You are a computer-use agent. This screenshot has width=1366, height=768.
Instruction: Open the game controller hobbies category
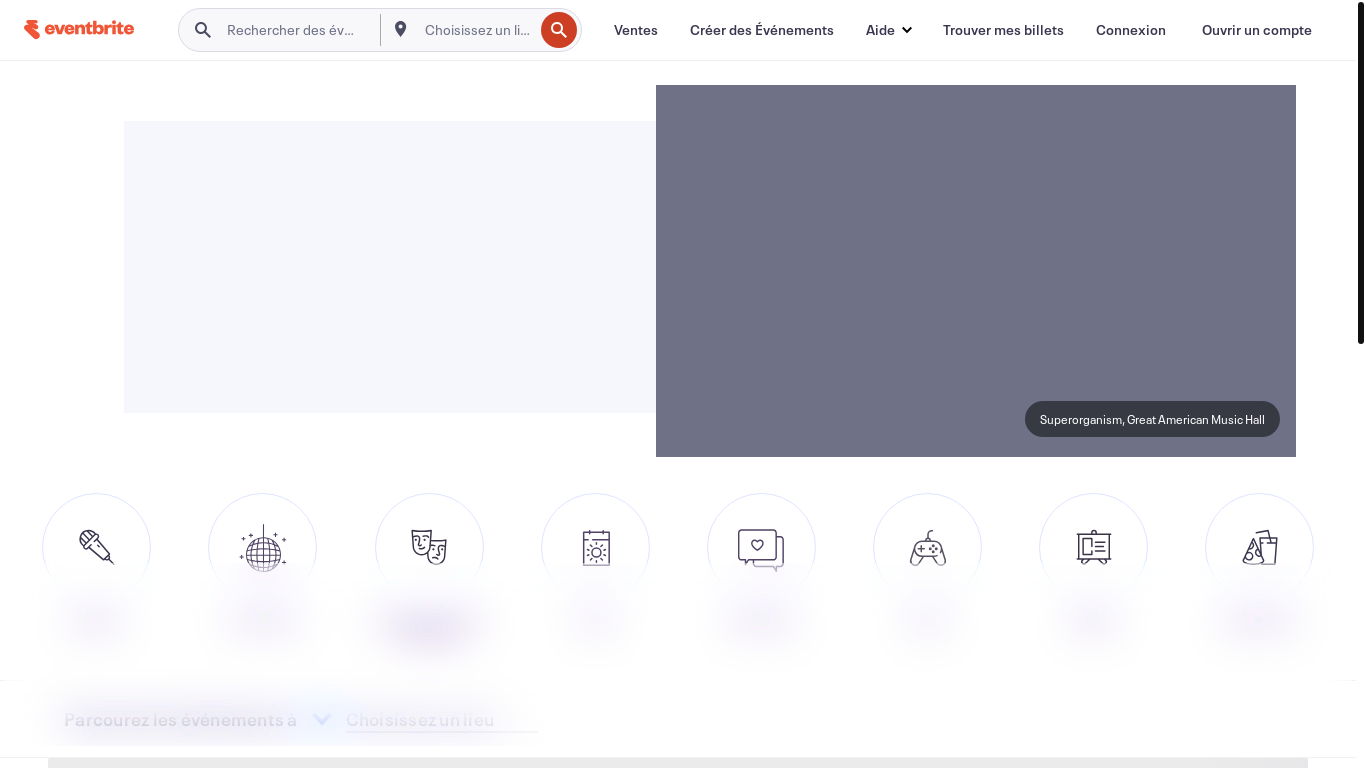click(x=927, y=548)
